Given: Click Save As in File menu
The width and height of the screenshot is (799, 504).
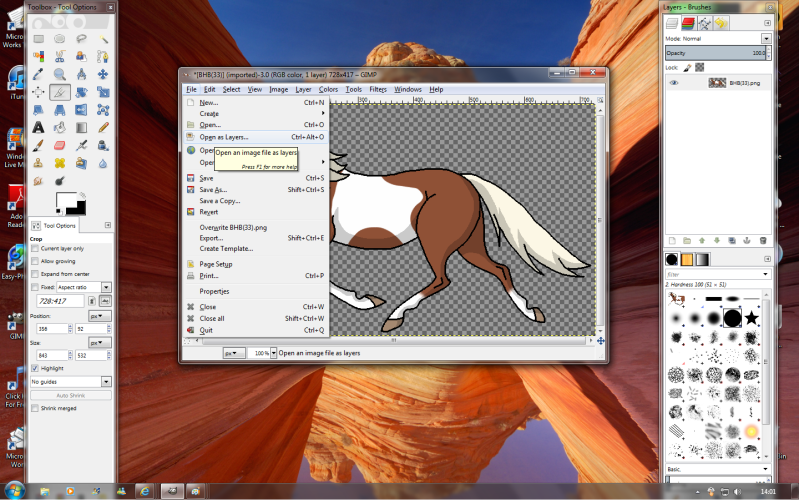Looking at the screenshot, I should (x=255, y=190).
